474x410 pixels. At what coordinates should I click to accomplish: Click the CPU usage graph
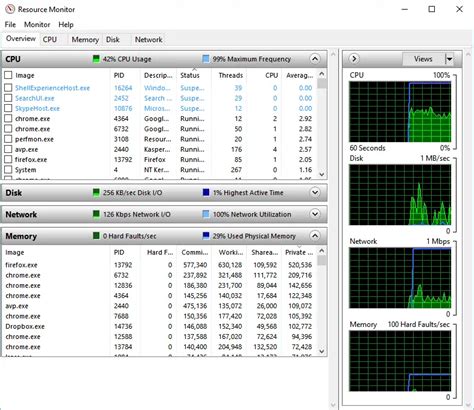400,112
